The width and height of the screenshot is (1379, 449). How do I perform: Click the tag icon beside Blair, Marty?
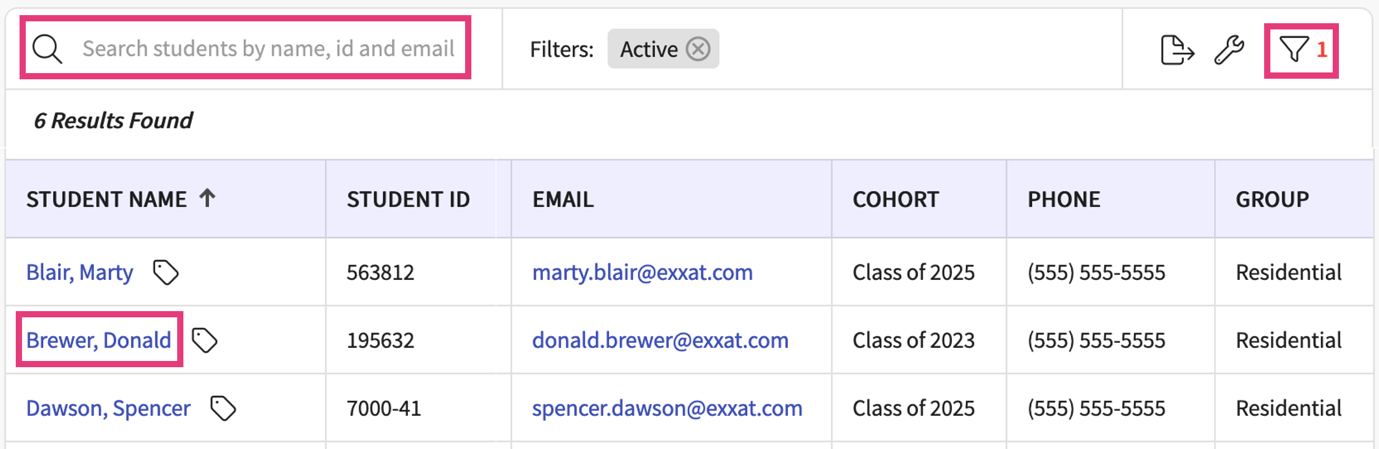pyautogui.click(x=166, y=272)
